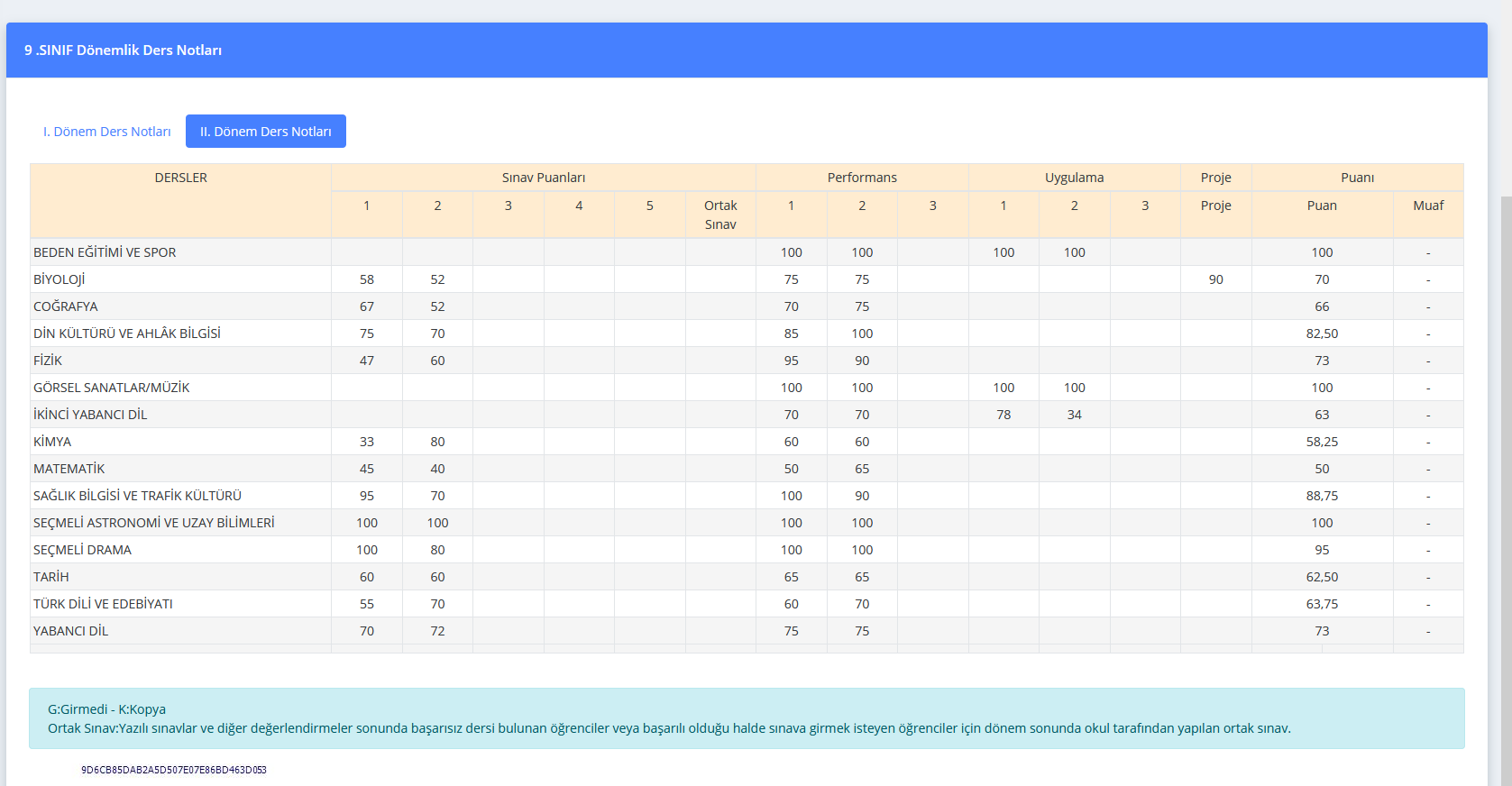Click Yabancı Dil second exam score 72
The image size is (1512, 786).
(437, 631)
